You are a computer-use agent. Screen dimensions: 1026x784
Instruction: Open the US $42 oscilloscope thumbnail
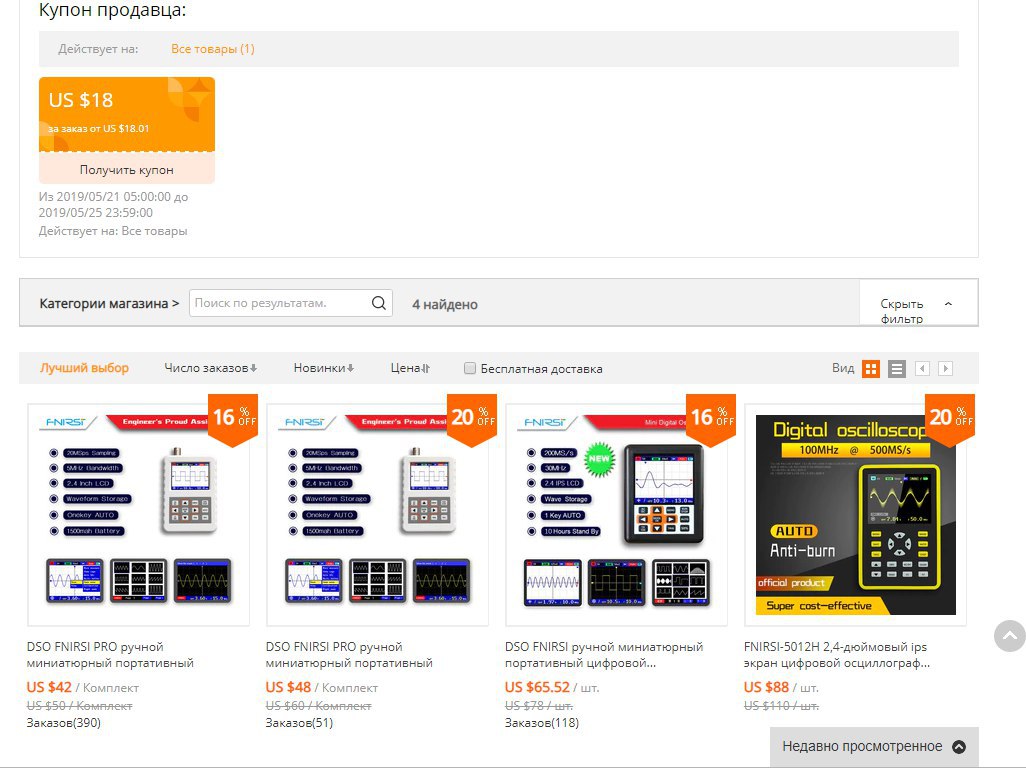coord(138,514)
